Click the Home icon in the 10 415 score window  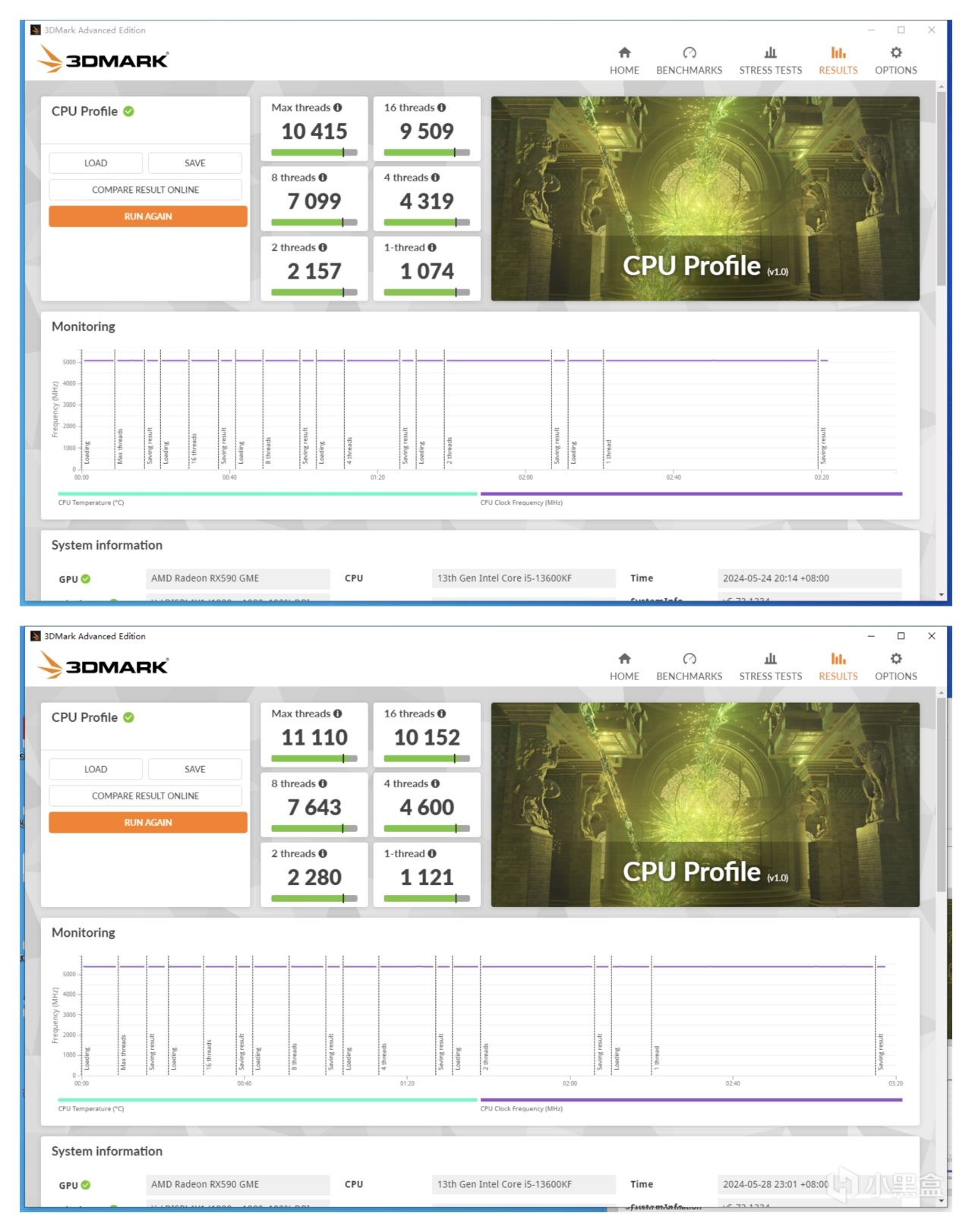(x=624, y=52)
